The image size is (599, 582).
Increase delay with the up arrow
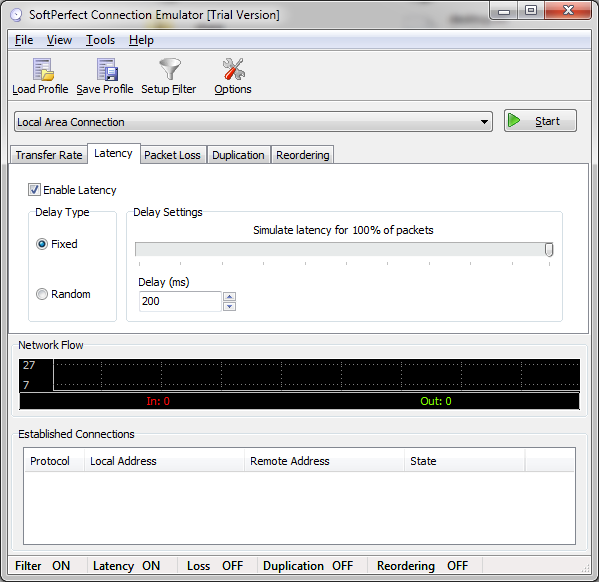point(229,297)
